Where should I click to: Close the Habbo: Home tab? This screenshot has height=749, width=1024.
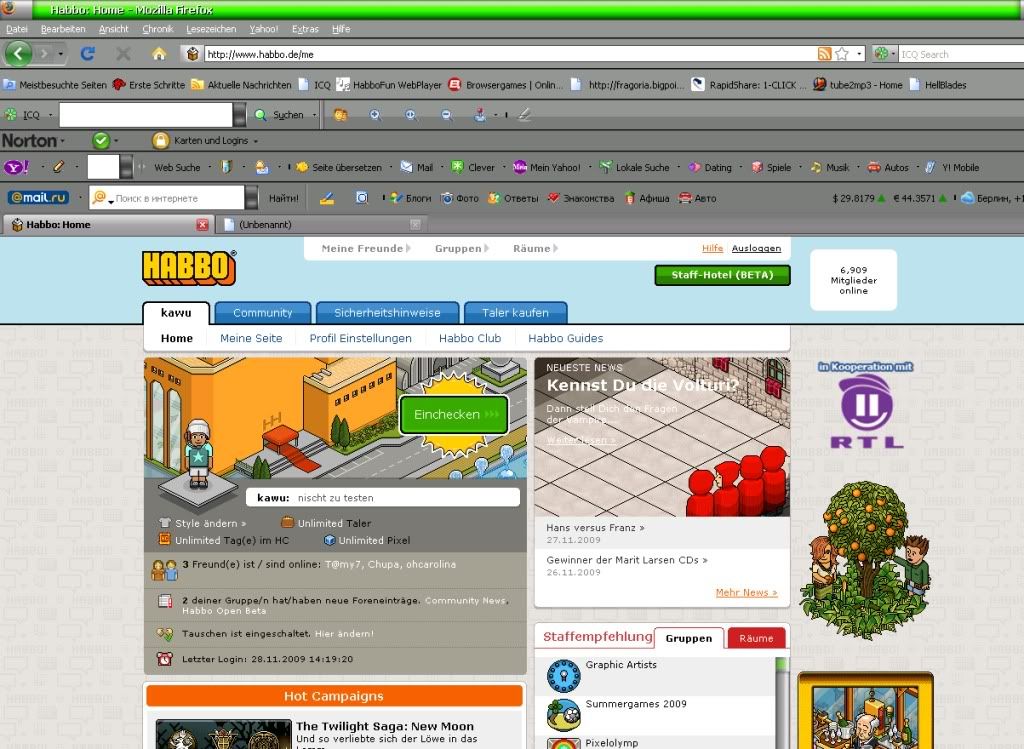pyautogui.click(x=202, y=225)
